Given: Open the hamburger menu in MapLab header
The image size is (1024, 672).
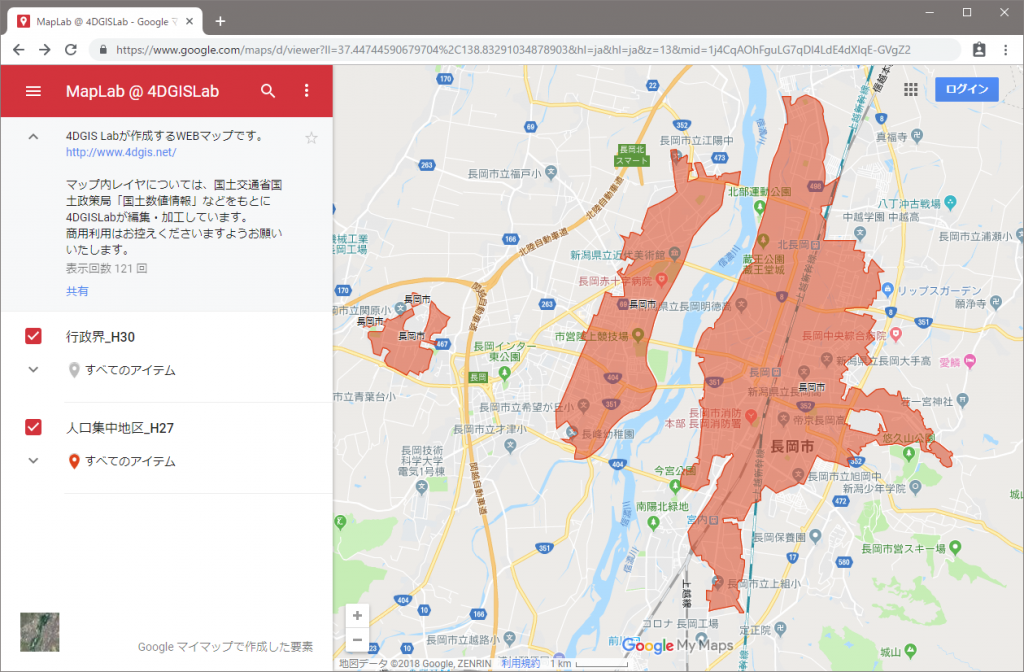Looking at the screenshot, I should 33,91.
